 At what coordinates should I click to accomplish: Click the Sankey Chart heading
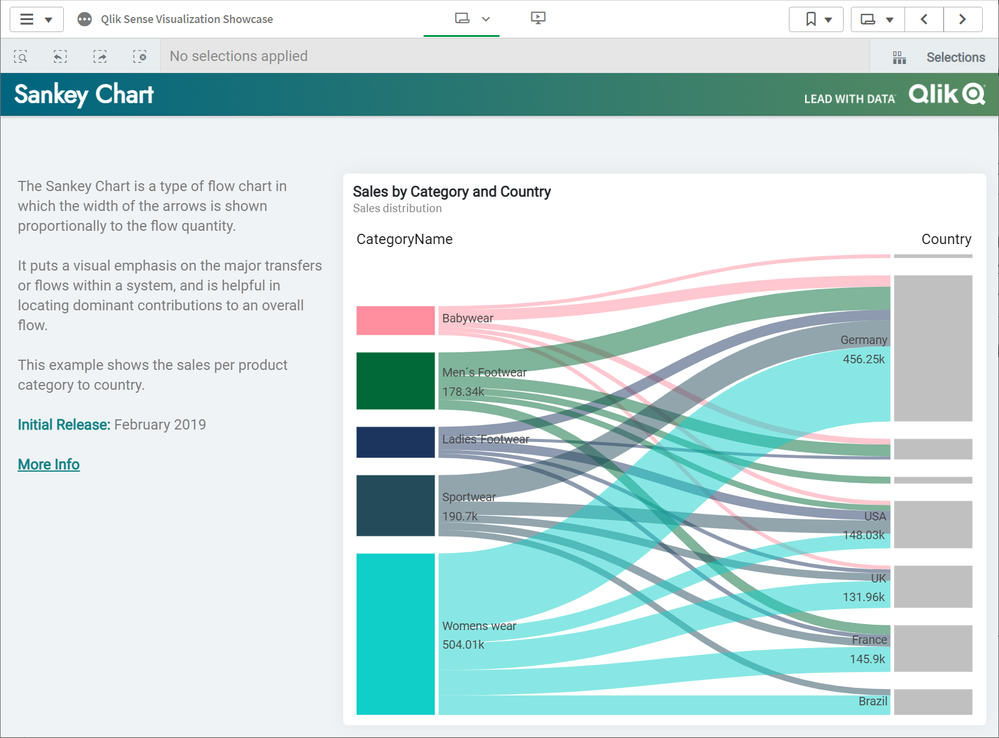pos(84,94)
